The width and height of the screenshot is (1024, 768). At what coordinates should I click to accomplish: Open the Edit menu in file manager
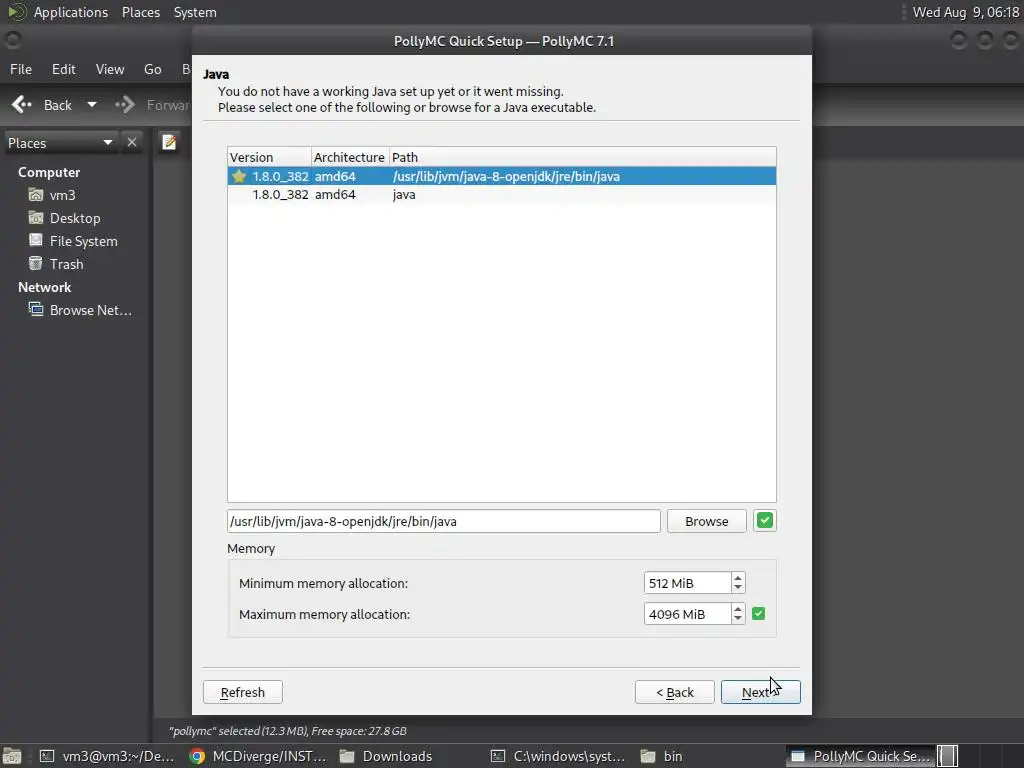tap(63, 69)
